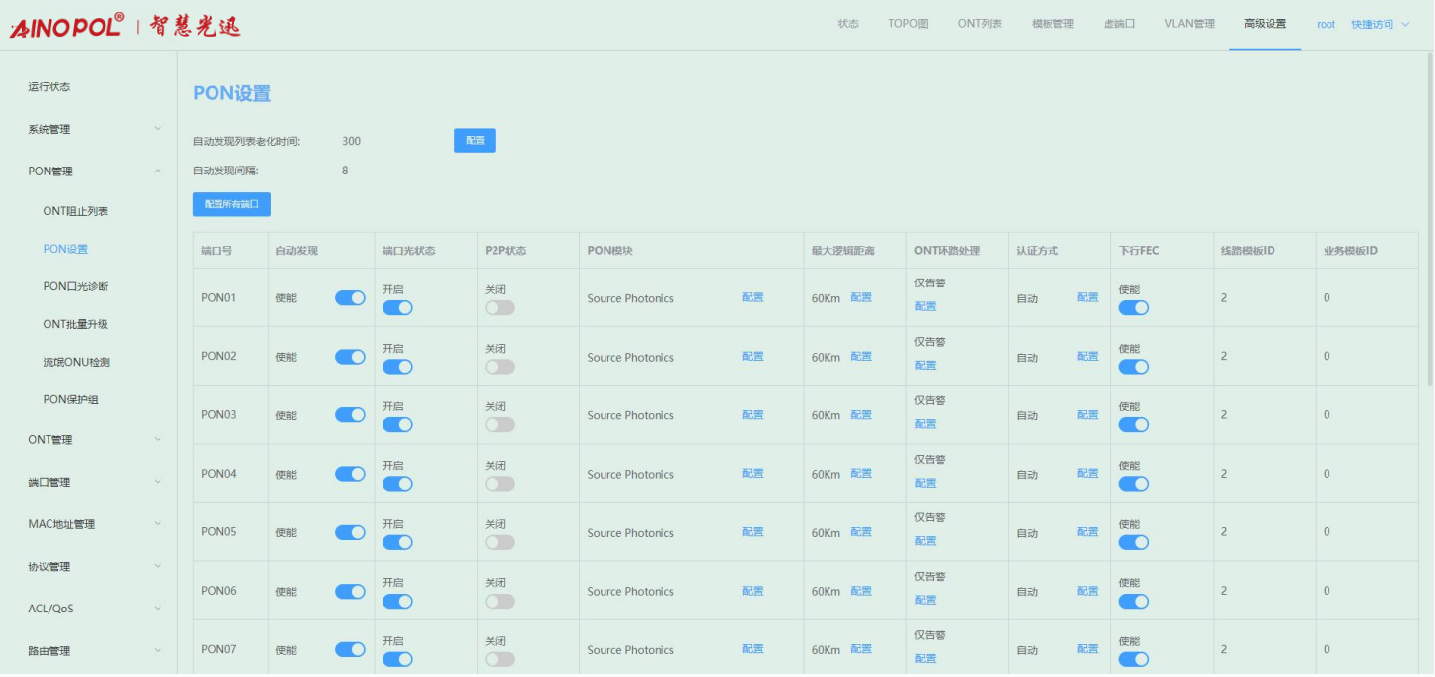Image resolution: width=1435 pixels, height=677 pixels.
Task: Open the VLAN管理 tab
Action: (1189, 24)
